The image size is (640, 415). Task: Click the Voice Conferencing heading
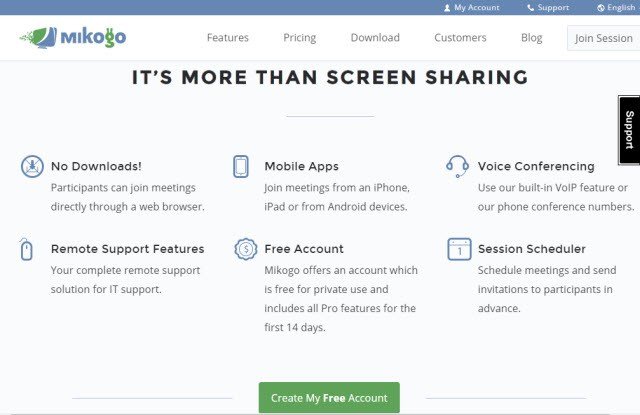coord(536,166)
